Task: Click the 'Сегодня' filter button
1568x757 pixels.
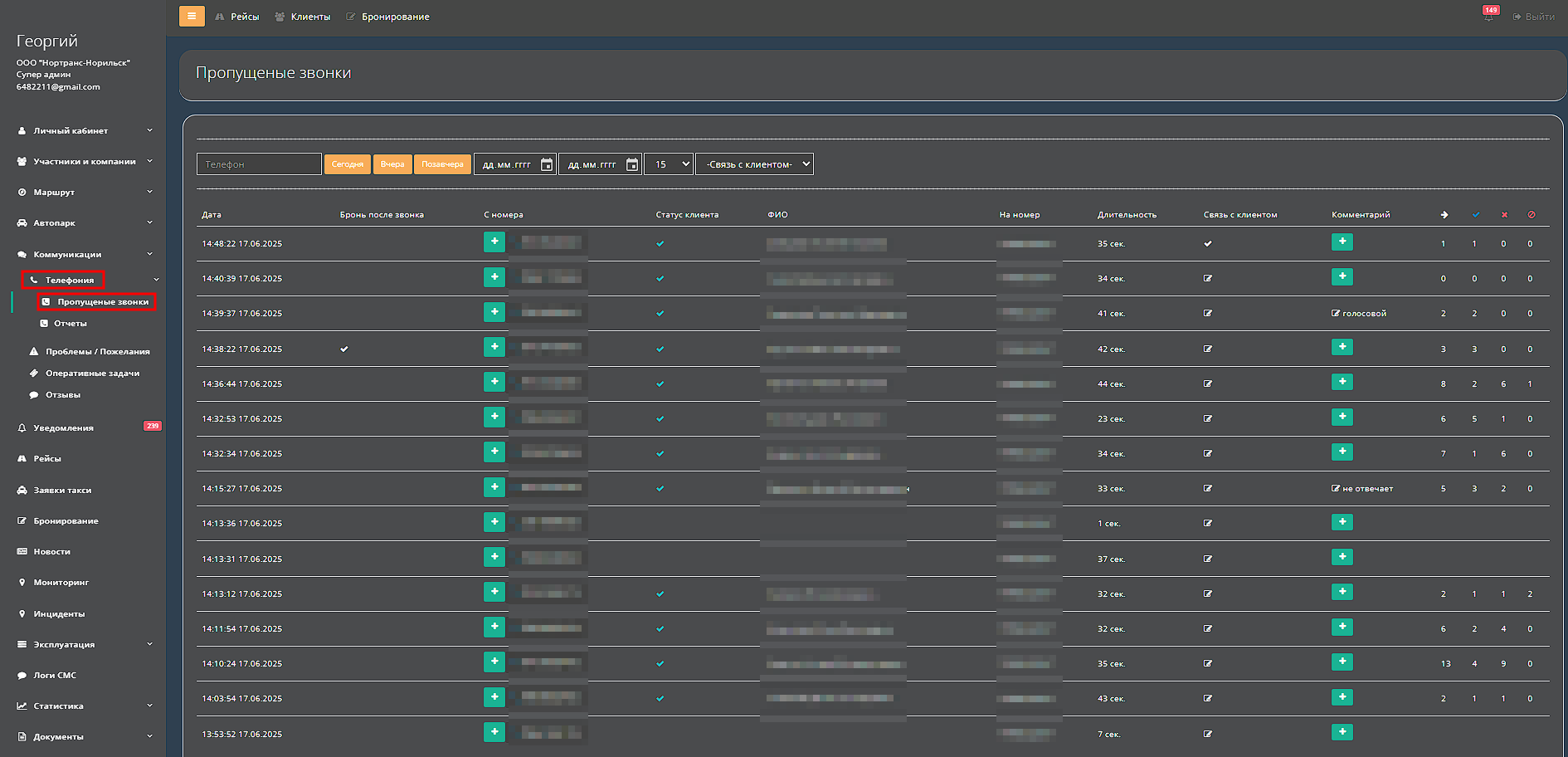Action: [x=348, y=164]
